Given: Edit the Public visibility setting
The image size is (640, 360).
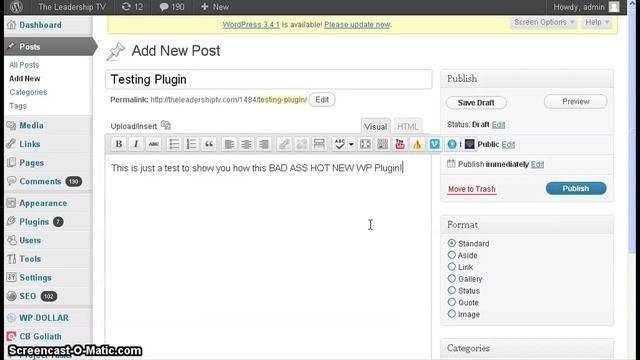Looking at the screenshot, I should [x=508, y=144].
